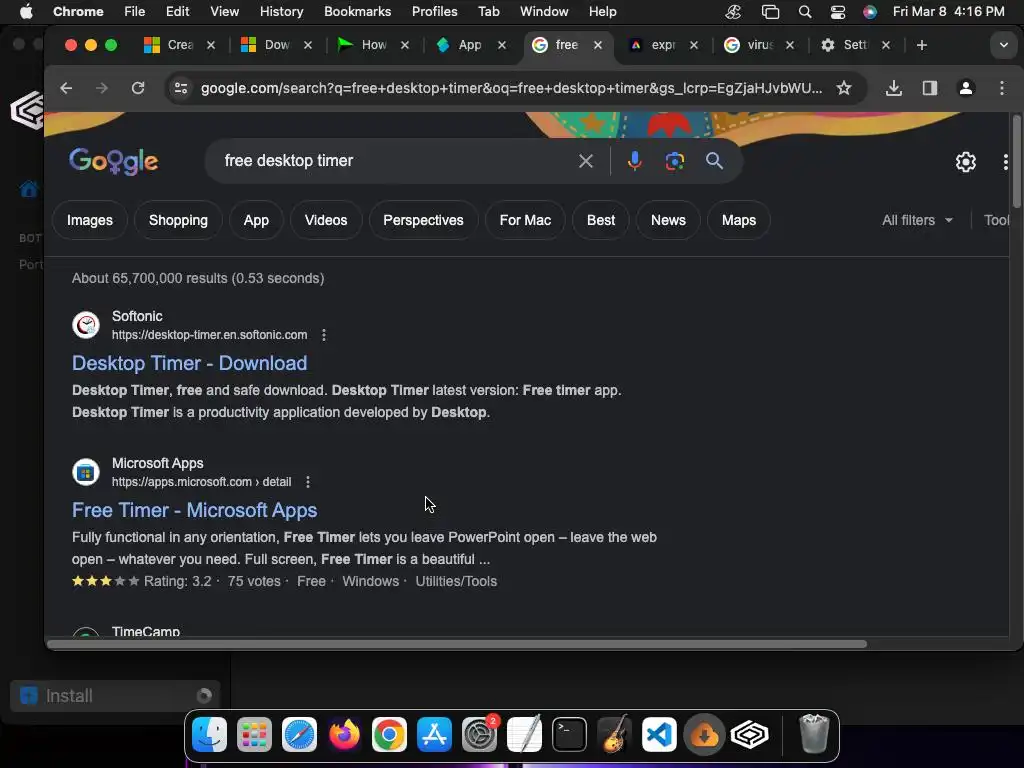The width and height of the screenshot is (1024, 768).
Task: Open TextEdit from the Dock
Action: pos(524,735)
